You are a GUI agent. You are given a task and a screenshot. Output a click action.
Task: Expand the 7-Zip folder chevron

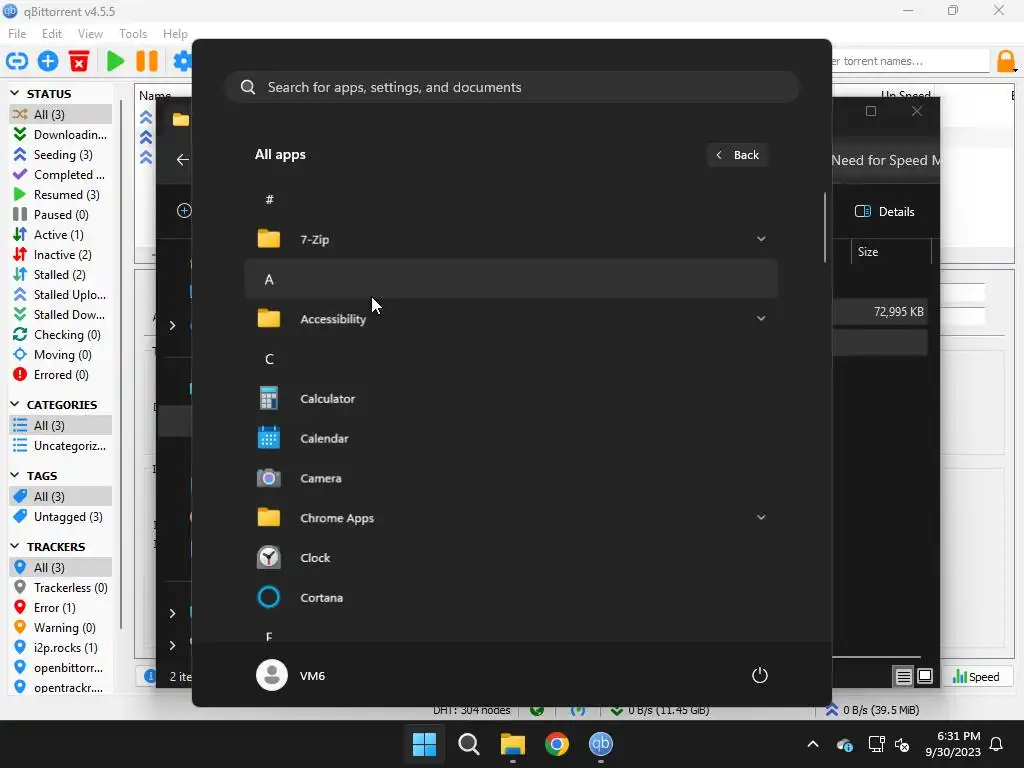point(761,239)
